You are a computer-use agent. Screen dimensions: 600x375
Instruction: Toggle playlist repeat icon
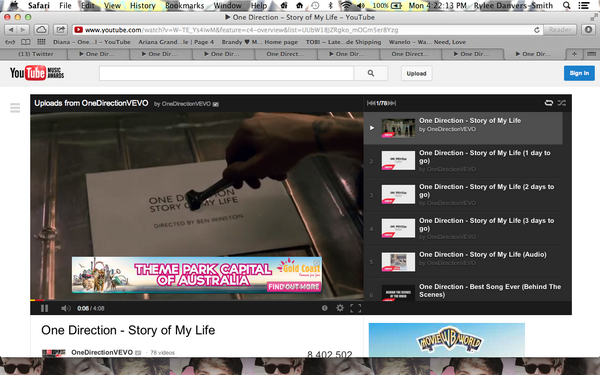point(548,103)
